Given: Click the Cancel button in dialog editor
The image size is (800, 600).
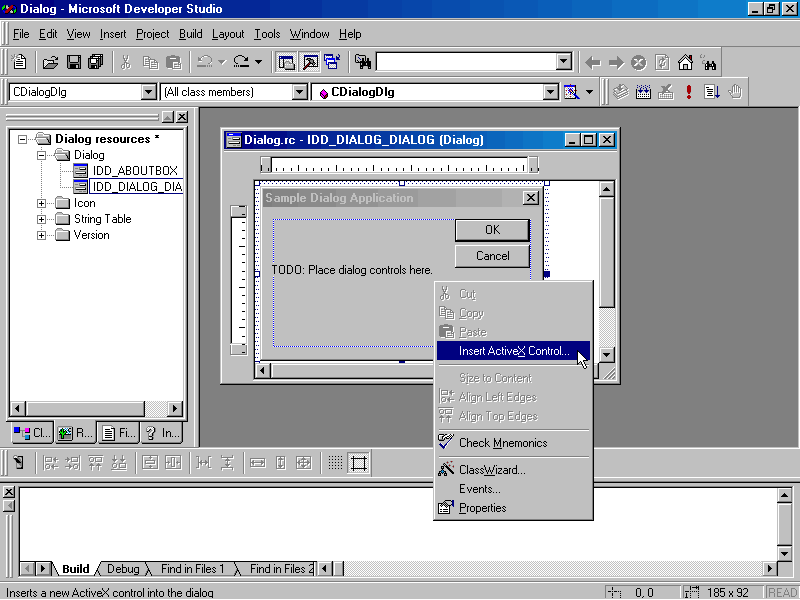Looking at the screenshot, I should point(492,256).
